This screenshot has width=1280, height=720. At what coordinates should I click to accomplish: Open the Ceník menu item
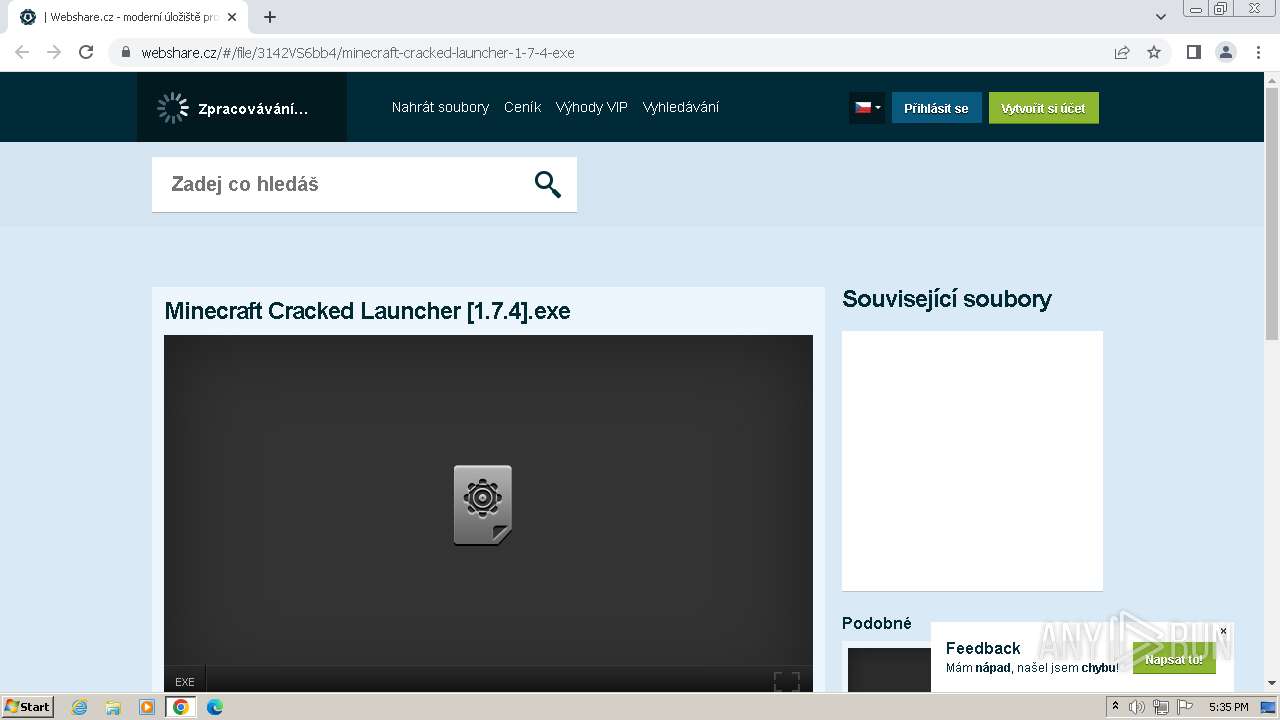tap(522, 107)
